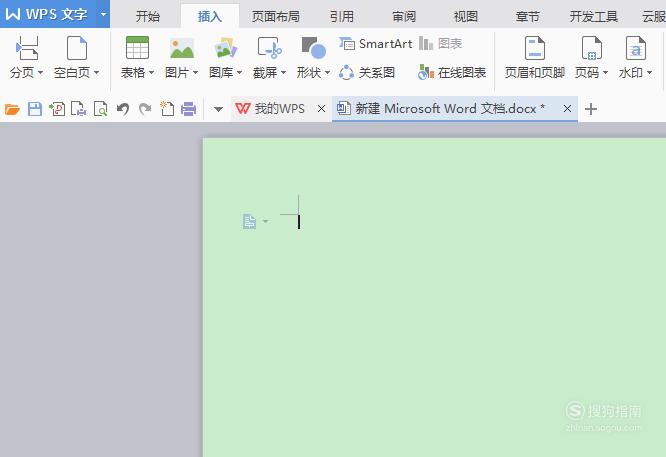Click the print preview icon
The image size is (666, 457).
[101, 109]
